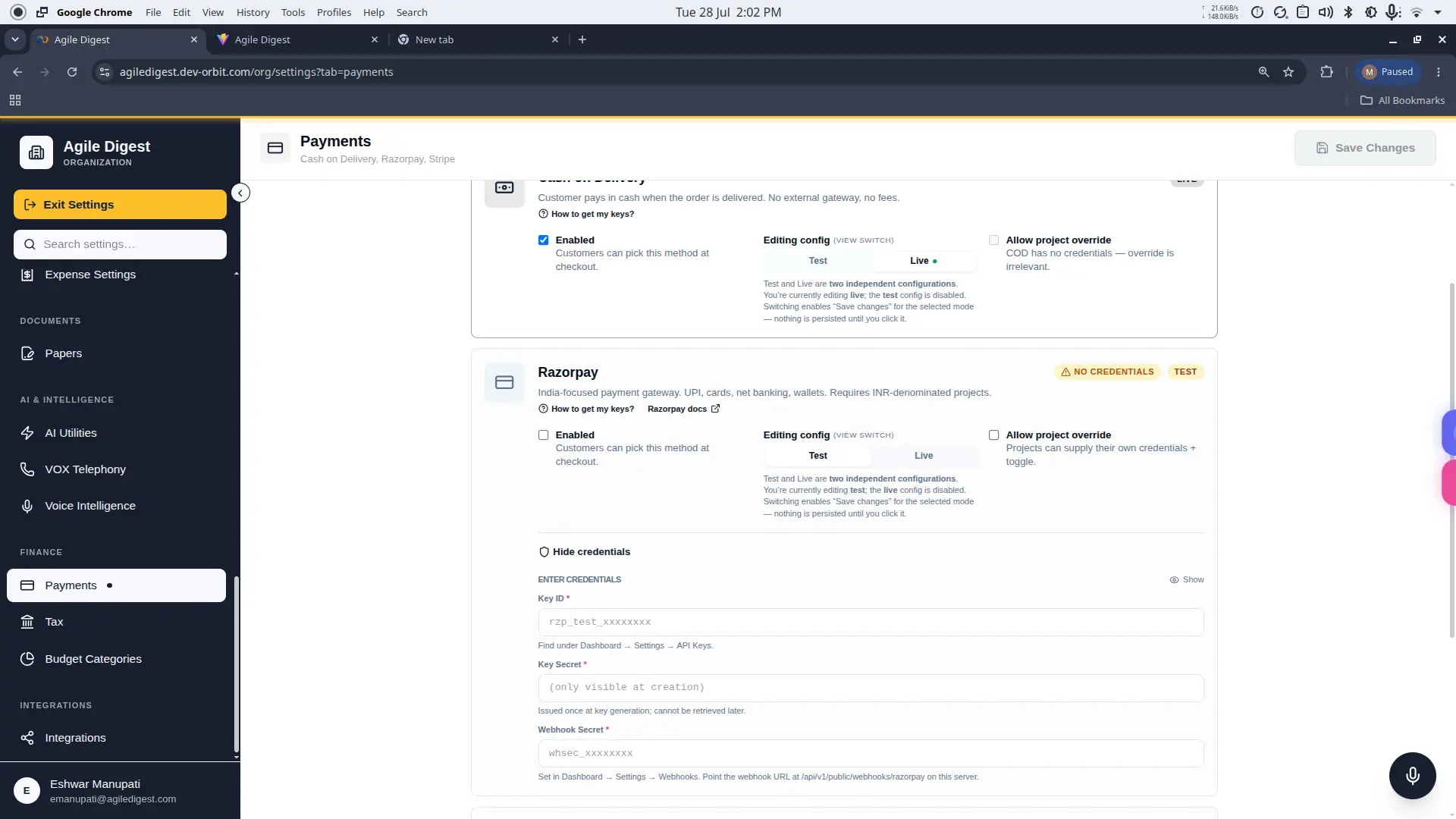
Task: Collapse the sidebar with the chevron button
Action: click(240, 193)
